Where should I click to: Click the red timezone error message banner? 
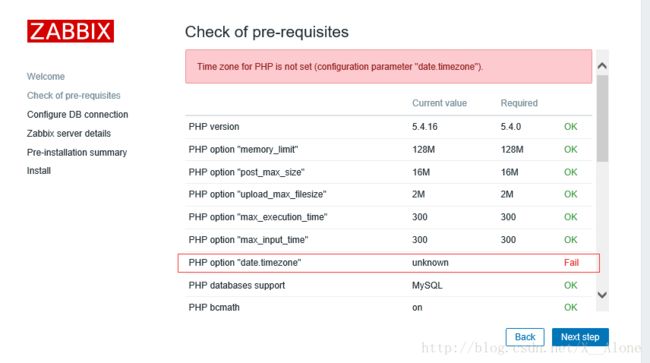pos(388,67)
